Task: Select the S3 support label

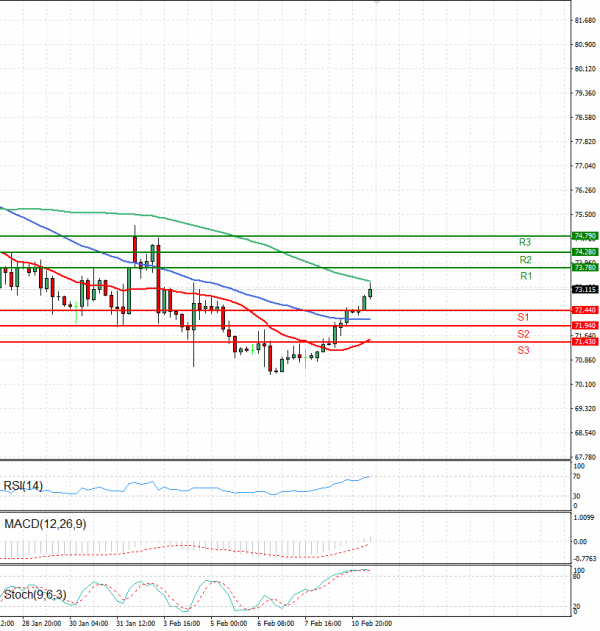Action: (x=523, y=350)
